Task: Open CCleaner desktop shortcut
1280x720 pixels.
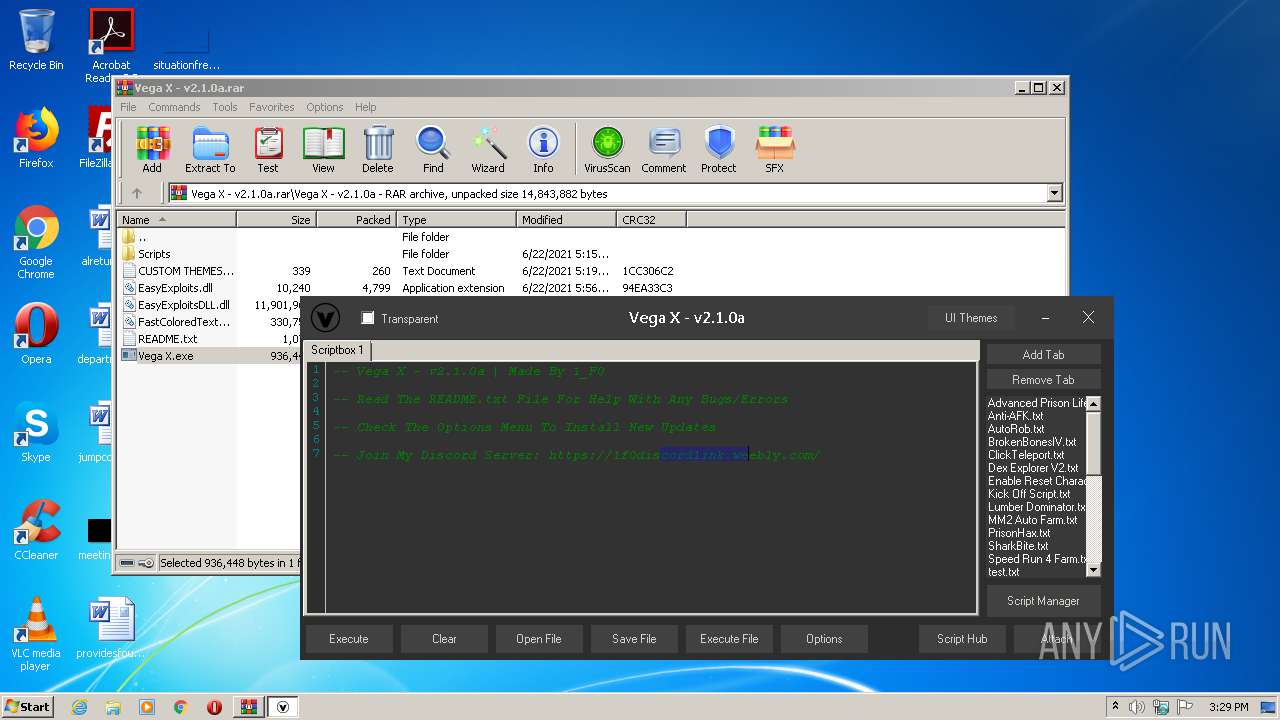Action: coord(36,530)
